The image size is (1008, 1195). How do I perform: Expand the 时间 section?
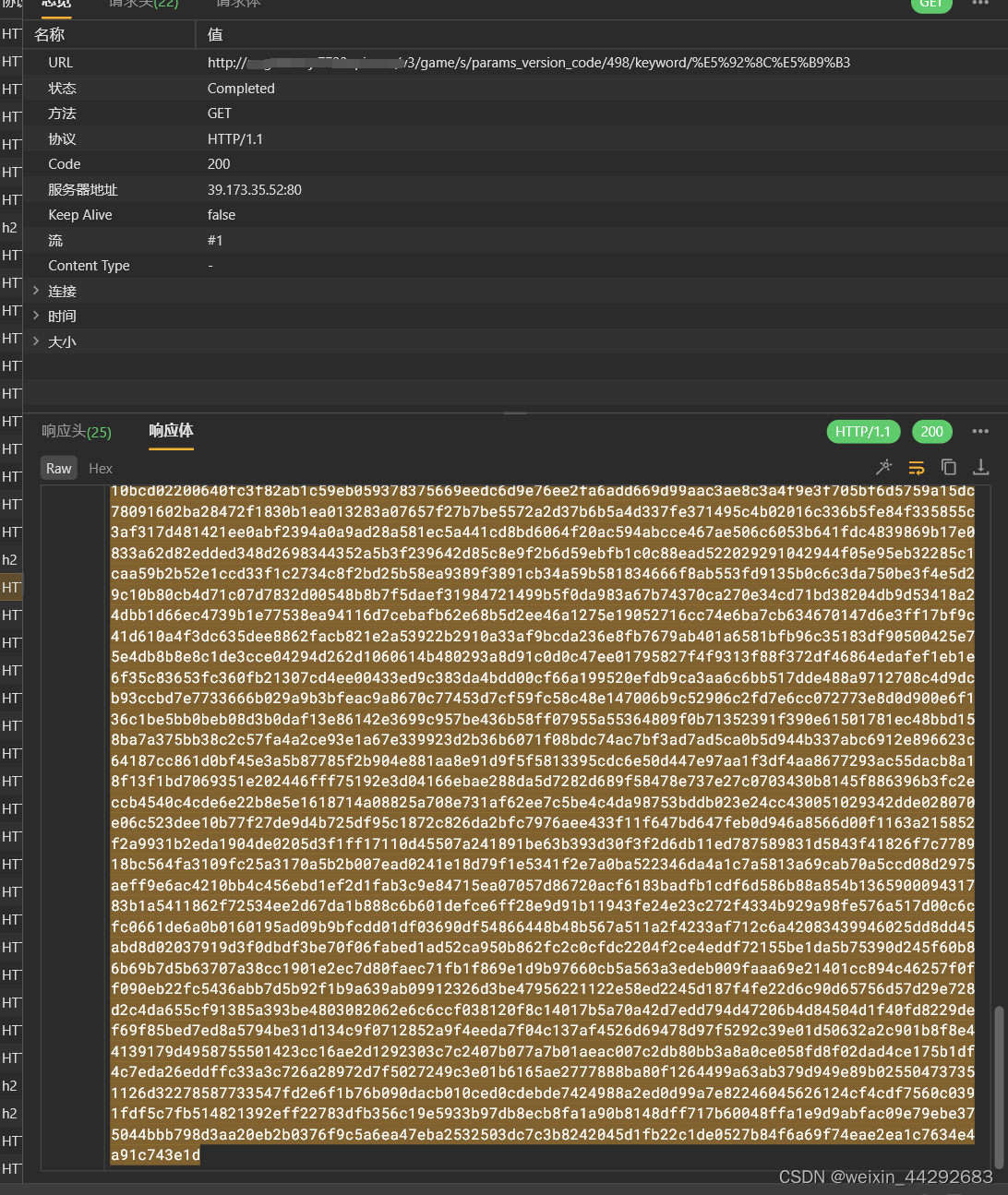[36, 316]
